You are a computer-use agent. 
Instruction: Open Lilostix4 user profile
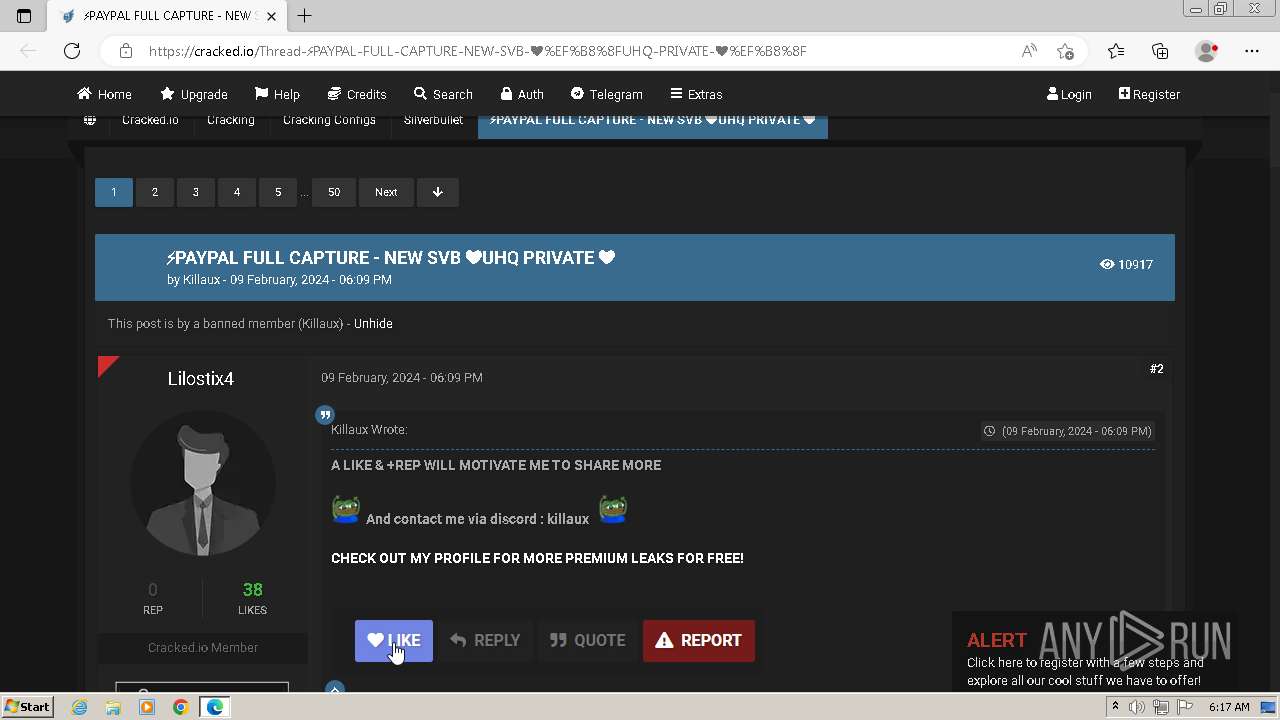201,379
